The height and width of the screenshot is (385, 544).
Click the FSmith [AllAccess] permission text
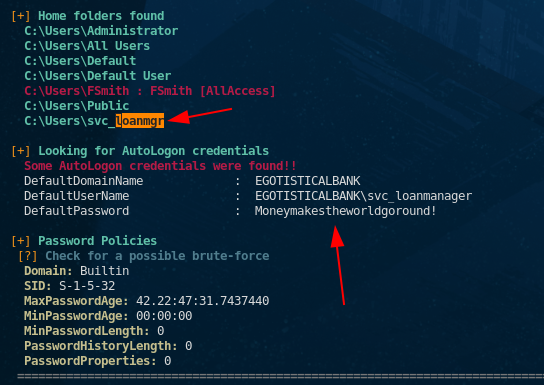click(x=213, y=91)
